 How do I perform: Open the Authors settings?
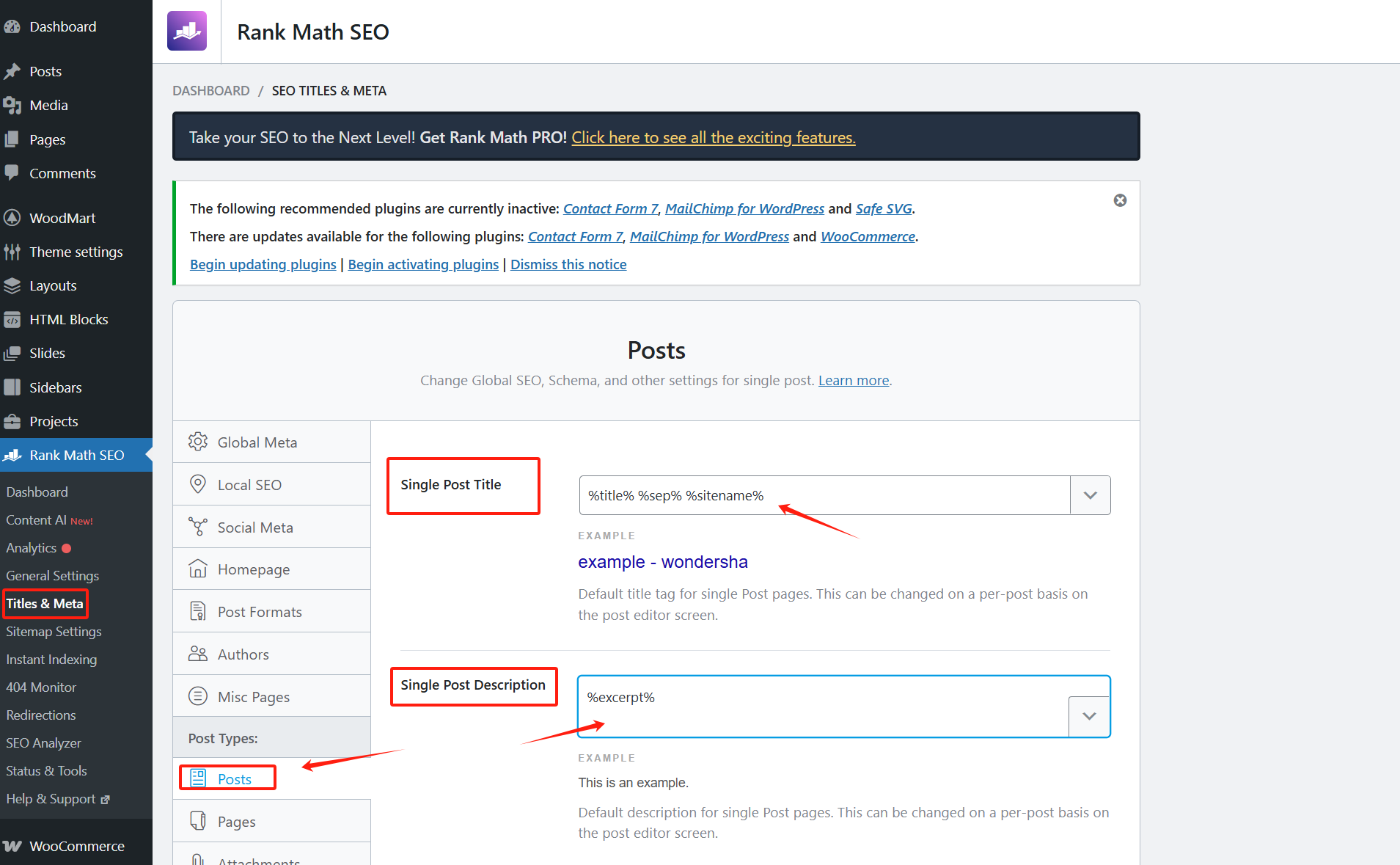tap(243, 654)
